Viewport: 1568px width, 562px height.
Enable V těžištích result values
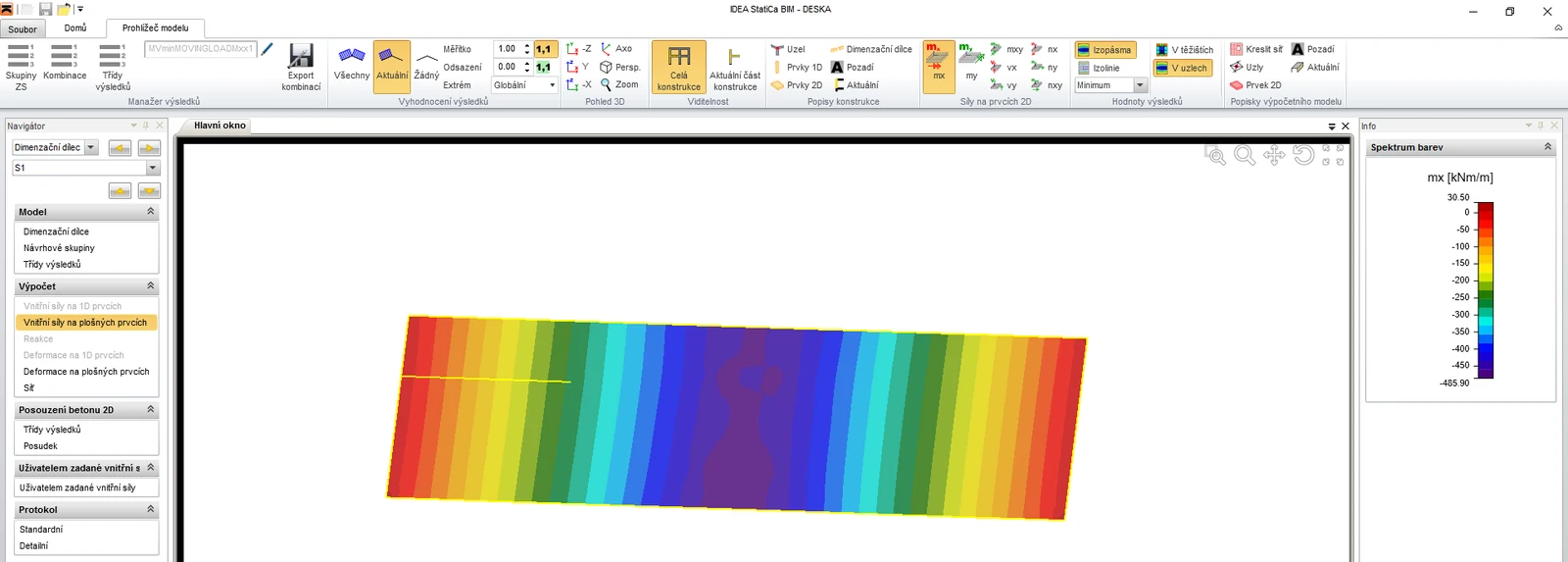[1184, 50]
